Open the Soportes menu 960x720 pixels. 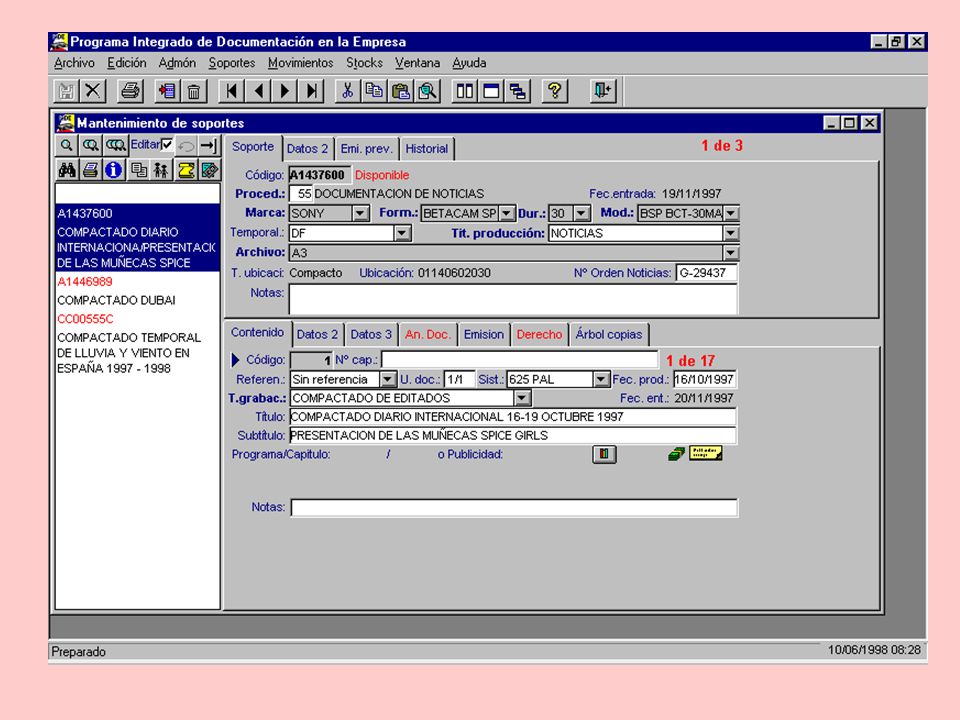[x=231, y=63]
